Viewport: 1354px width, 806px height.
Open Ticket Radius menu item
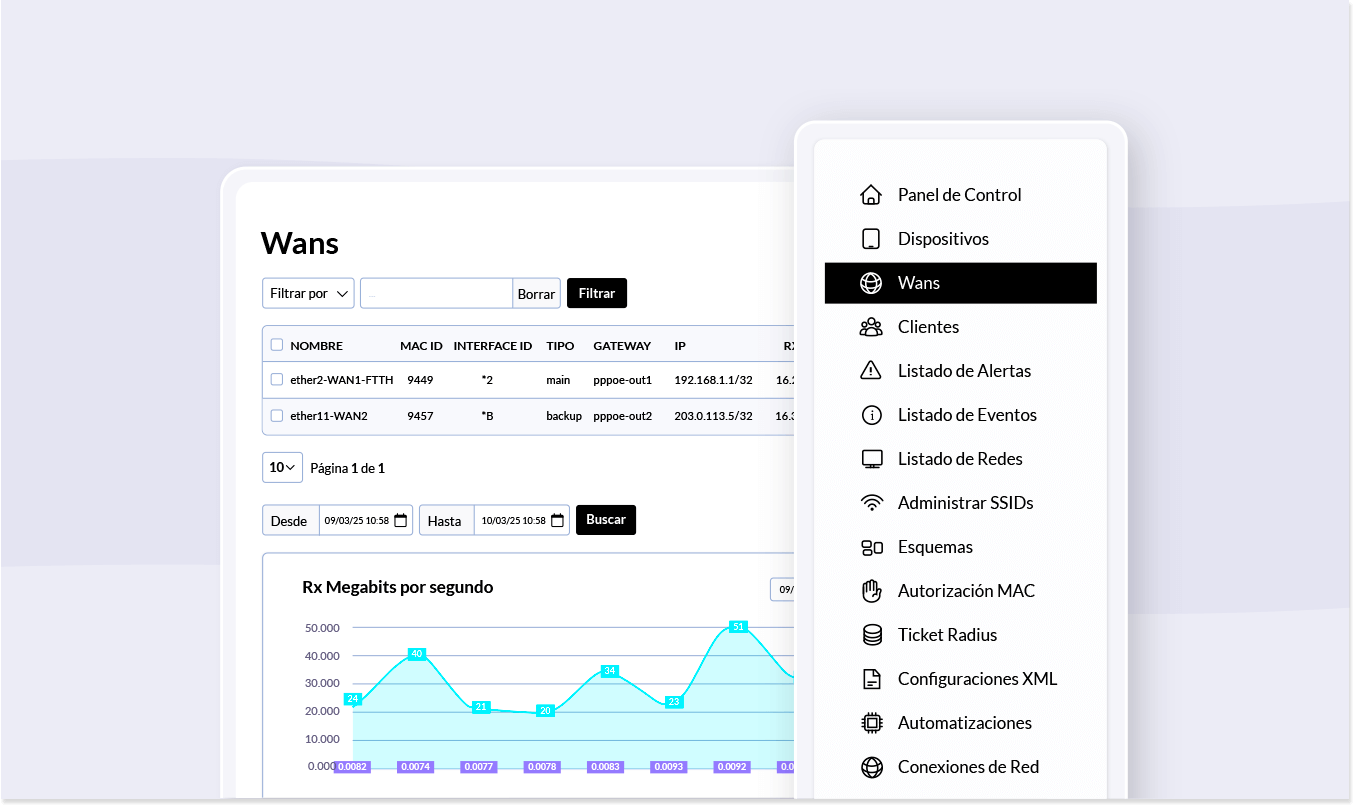point(960,635)
